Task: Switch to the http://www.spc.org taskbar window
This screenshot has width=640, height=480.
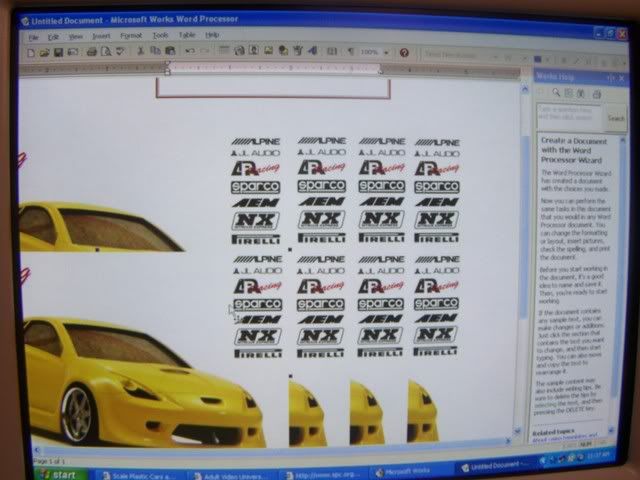Action: click(x=322, y=475)
